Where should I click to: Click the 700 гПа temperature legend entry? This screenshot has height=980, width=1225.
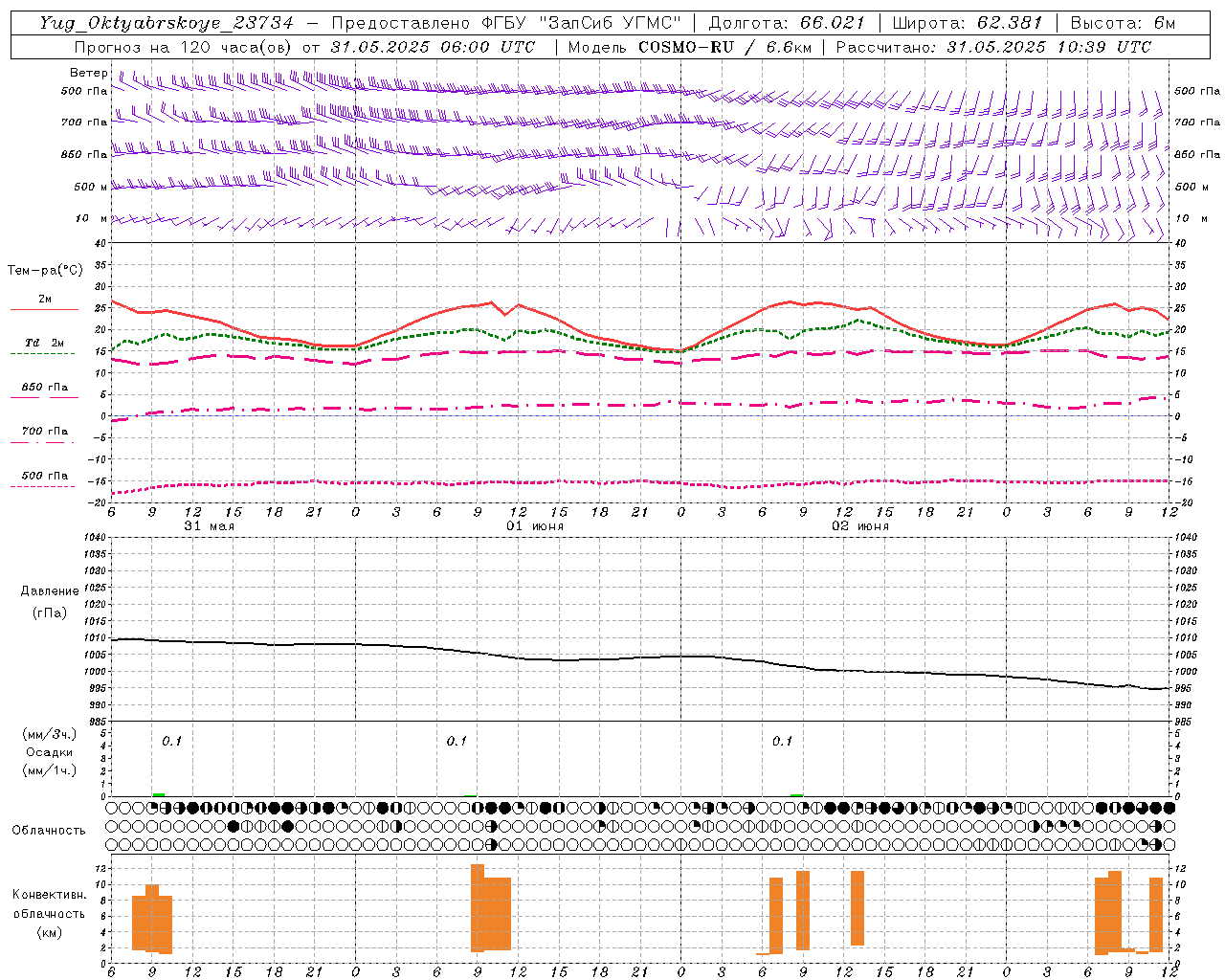44,431
